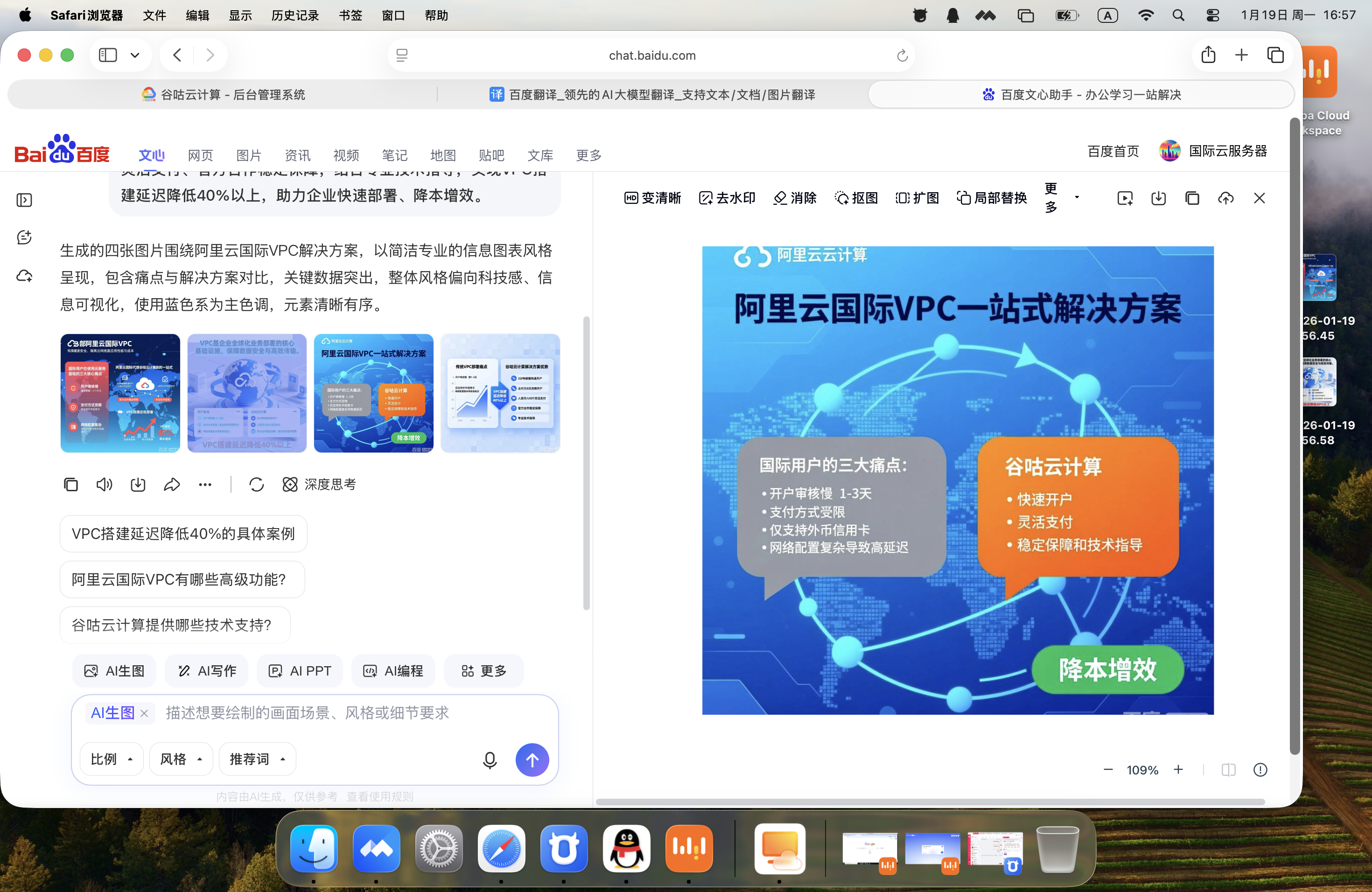Toggle the compare view icon near zoom

[x=1228, y=770]
